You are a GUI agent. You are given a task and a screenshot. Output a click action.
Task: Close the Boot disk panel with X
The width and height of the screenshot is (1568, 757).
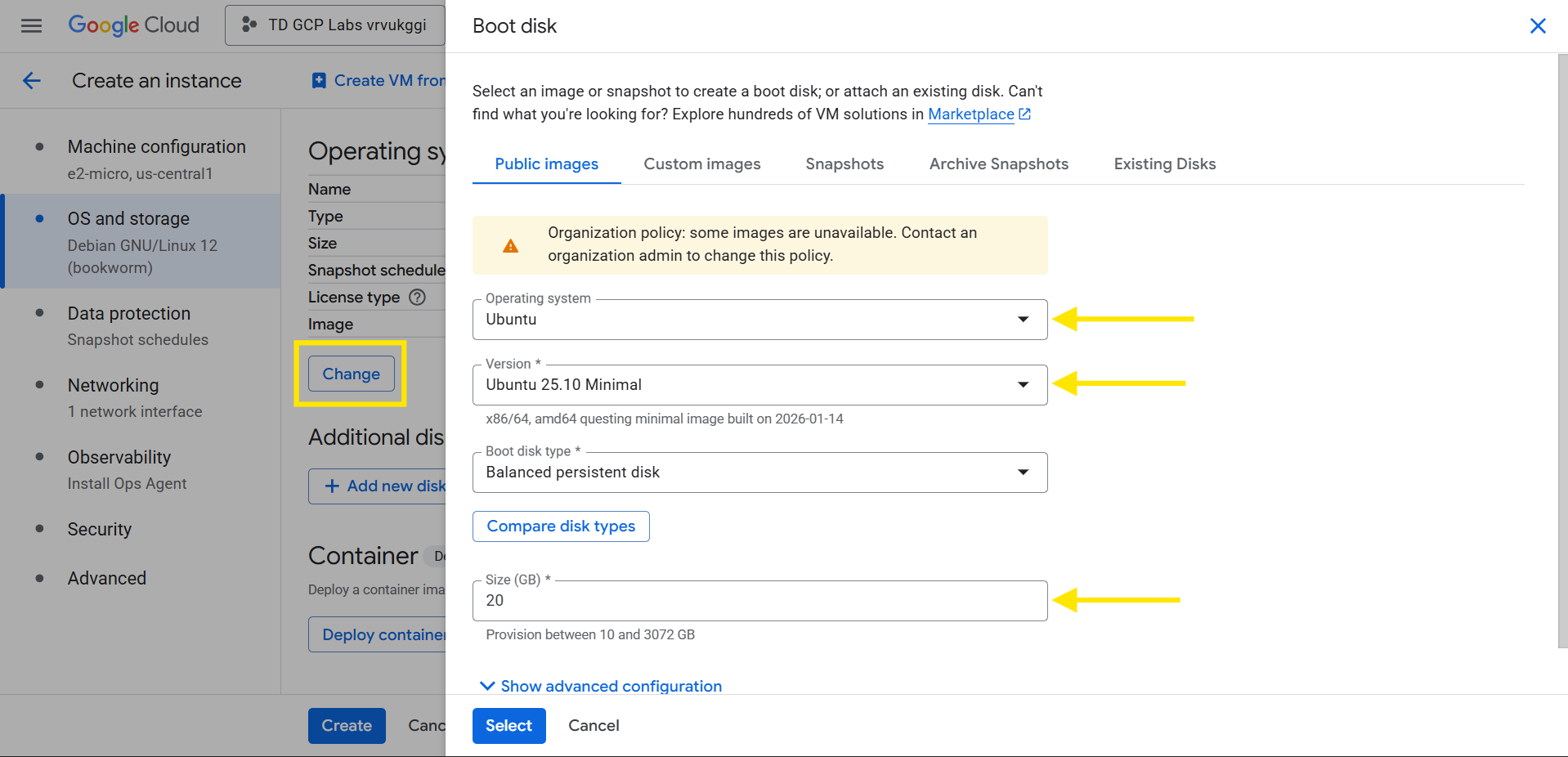point(1537,26)
